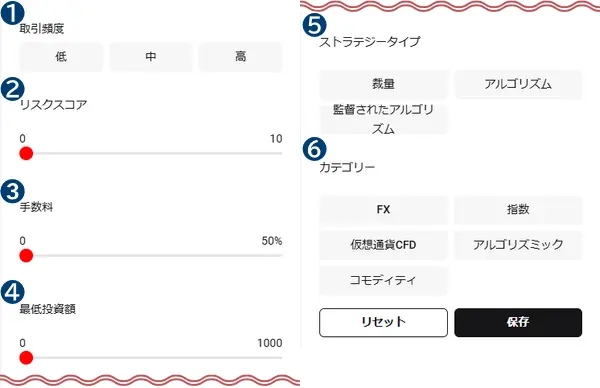Click the 保存 button
600x388 pixels.
tap(518, 323)
